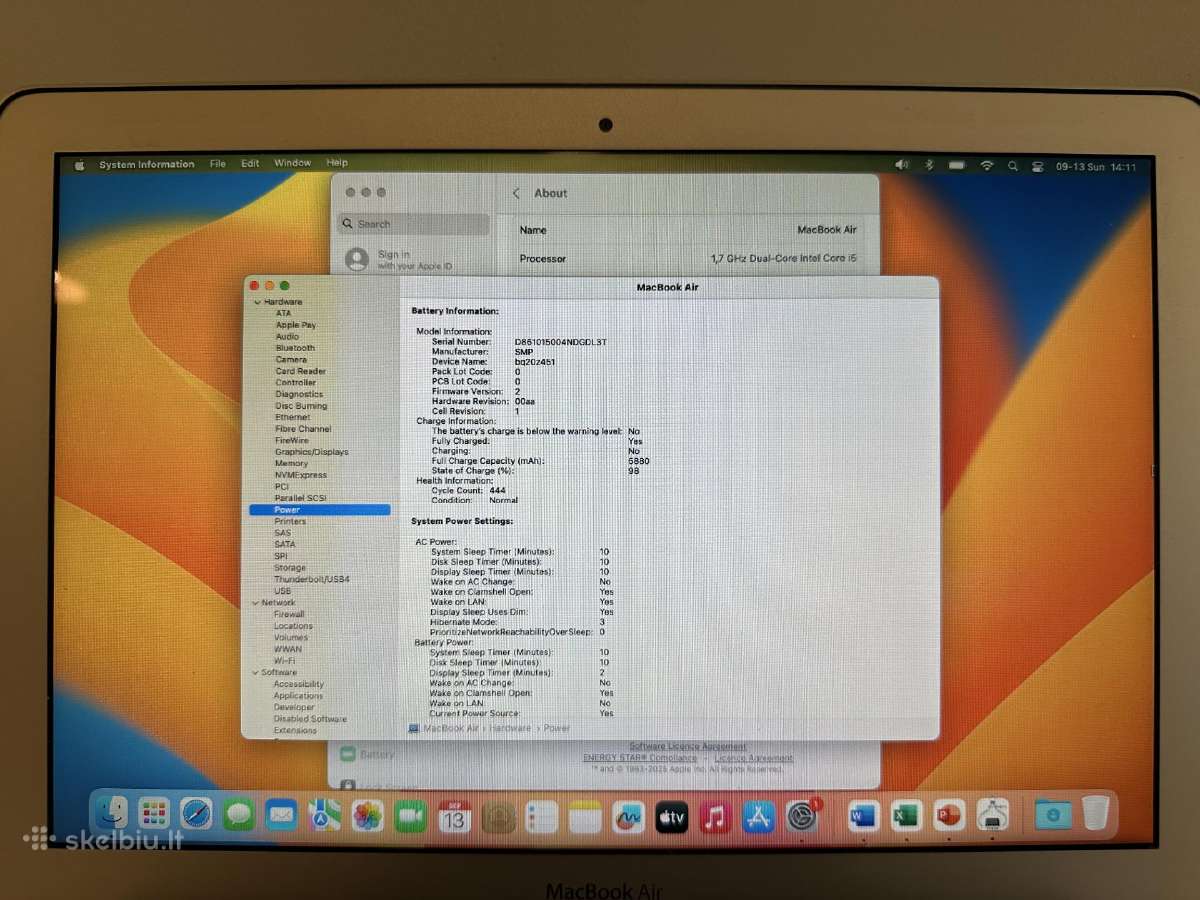Open App Store in dock
The image size is (1200, 900).
(x=759, y=818)
